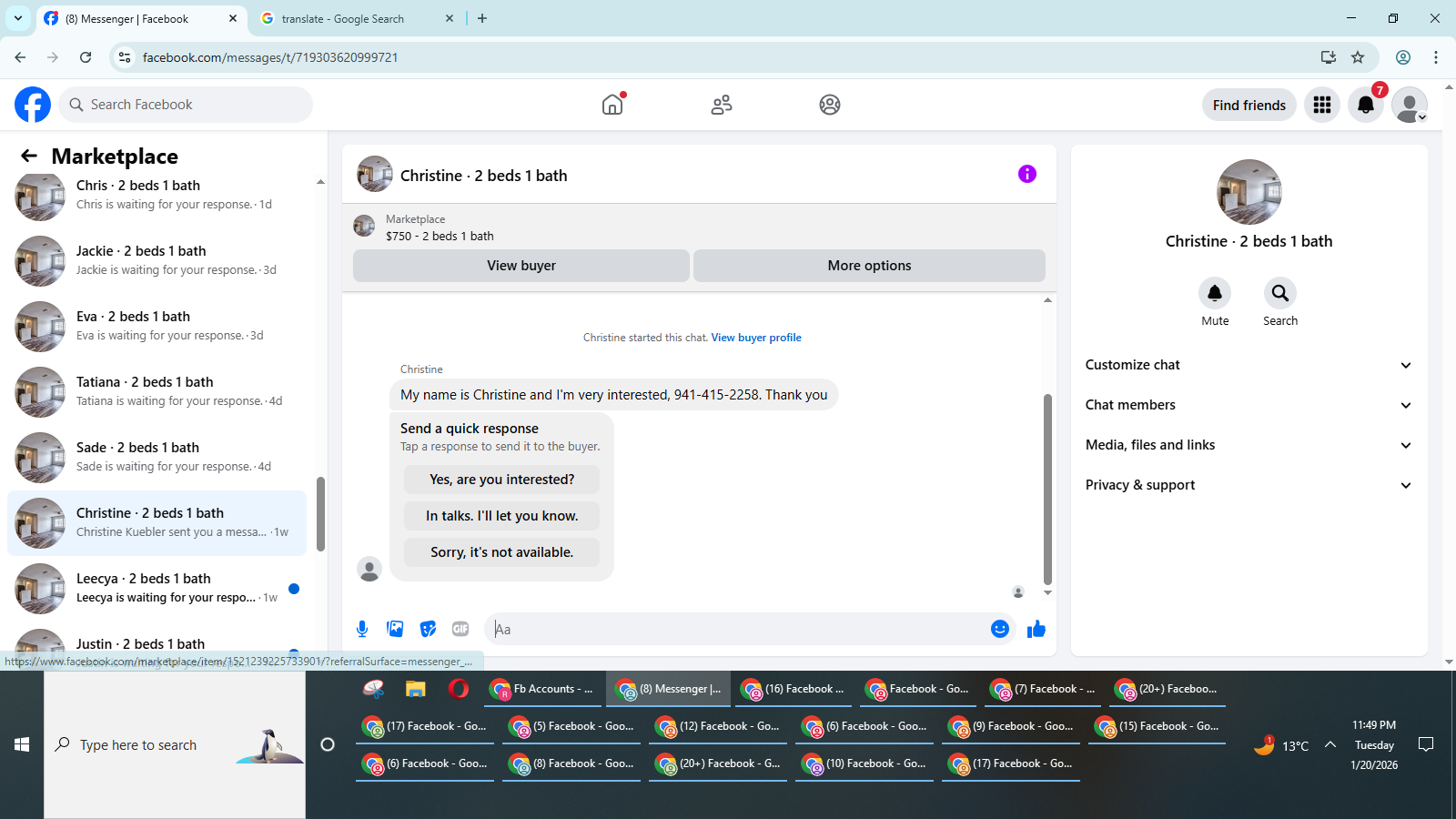
Task: Go to the Home feed icon
Action: tap(612, 105)
